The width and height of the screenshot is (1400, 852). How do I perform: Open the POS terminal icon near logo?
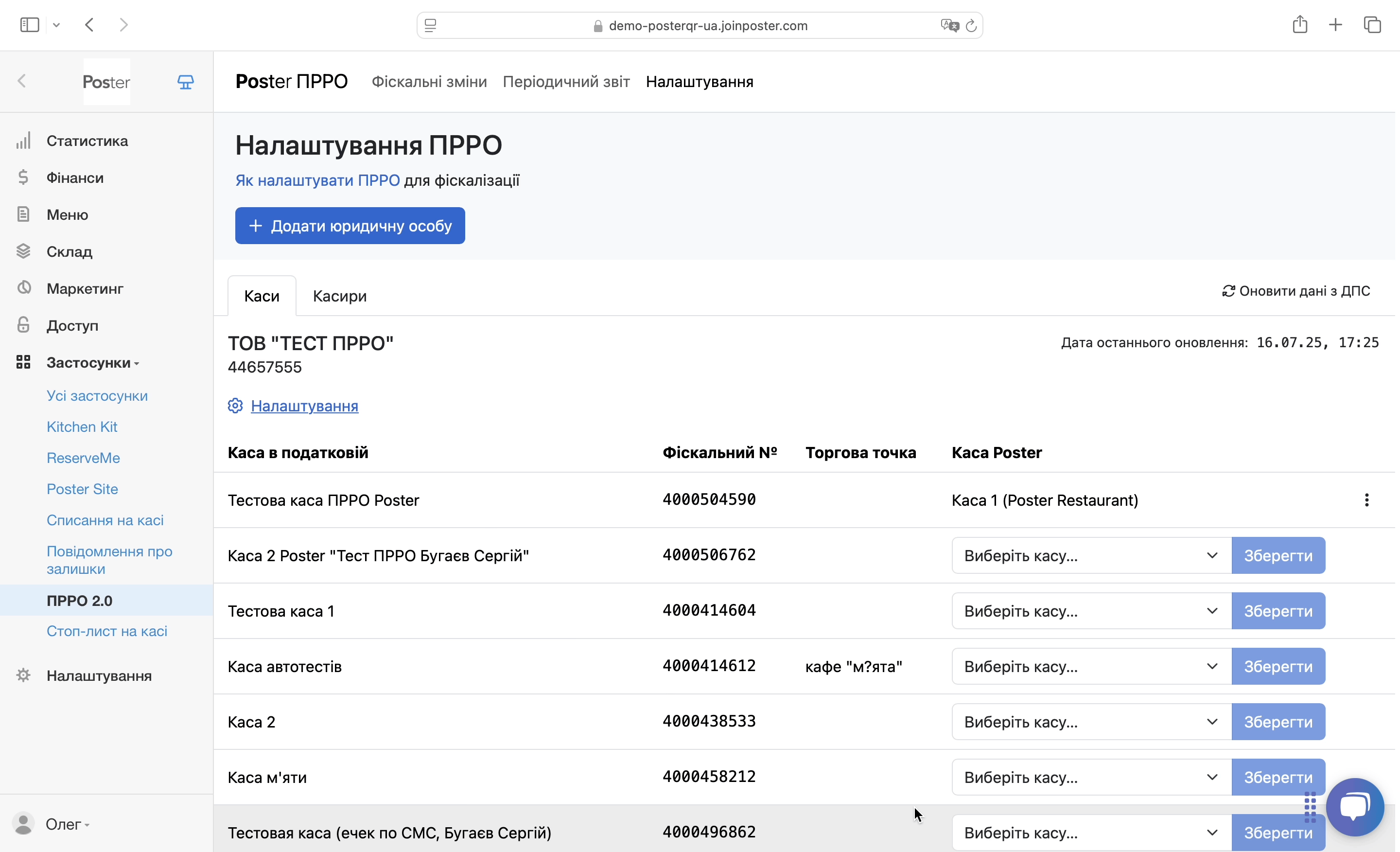(x=186, y=82)
